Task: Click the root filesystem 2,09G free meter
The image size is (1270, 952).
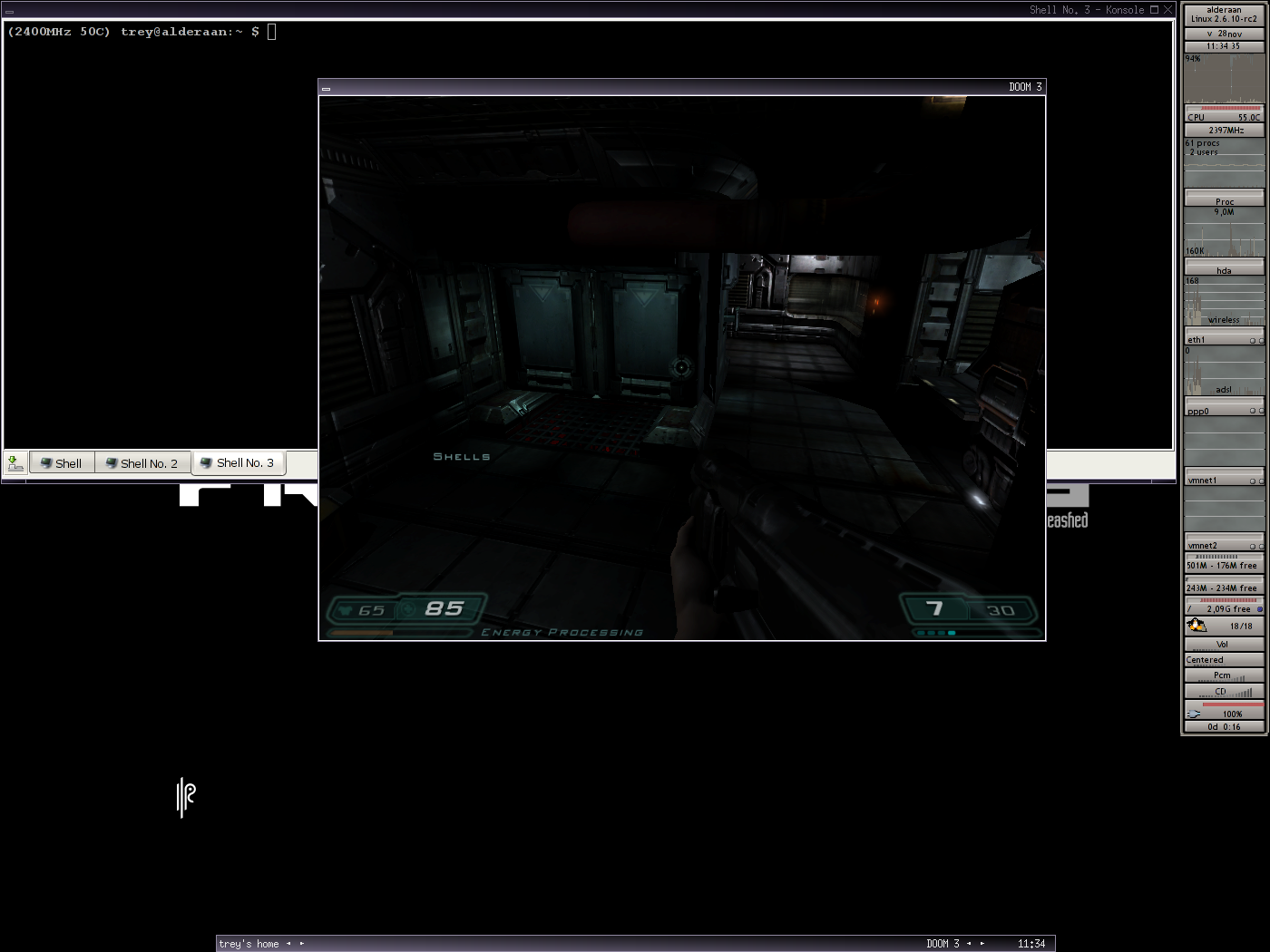Action: 1224,607
